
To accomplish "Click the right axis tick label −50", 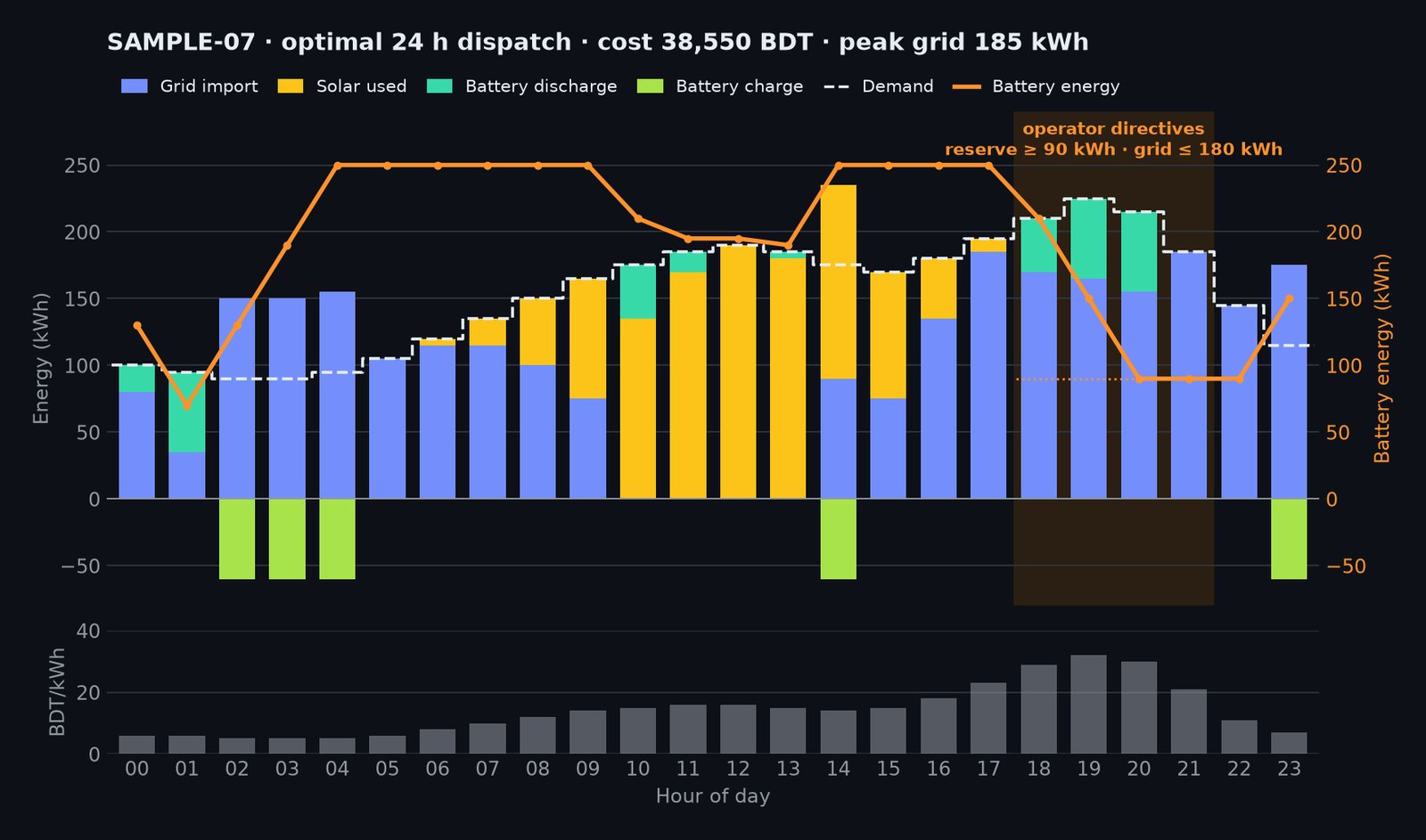I will (x=1346, y=567).
